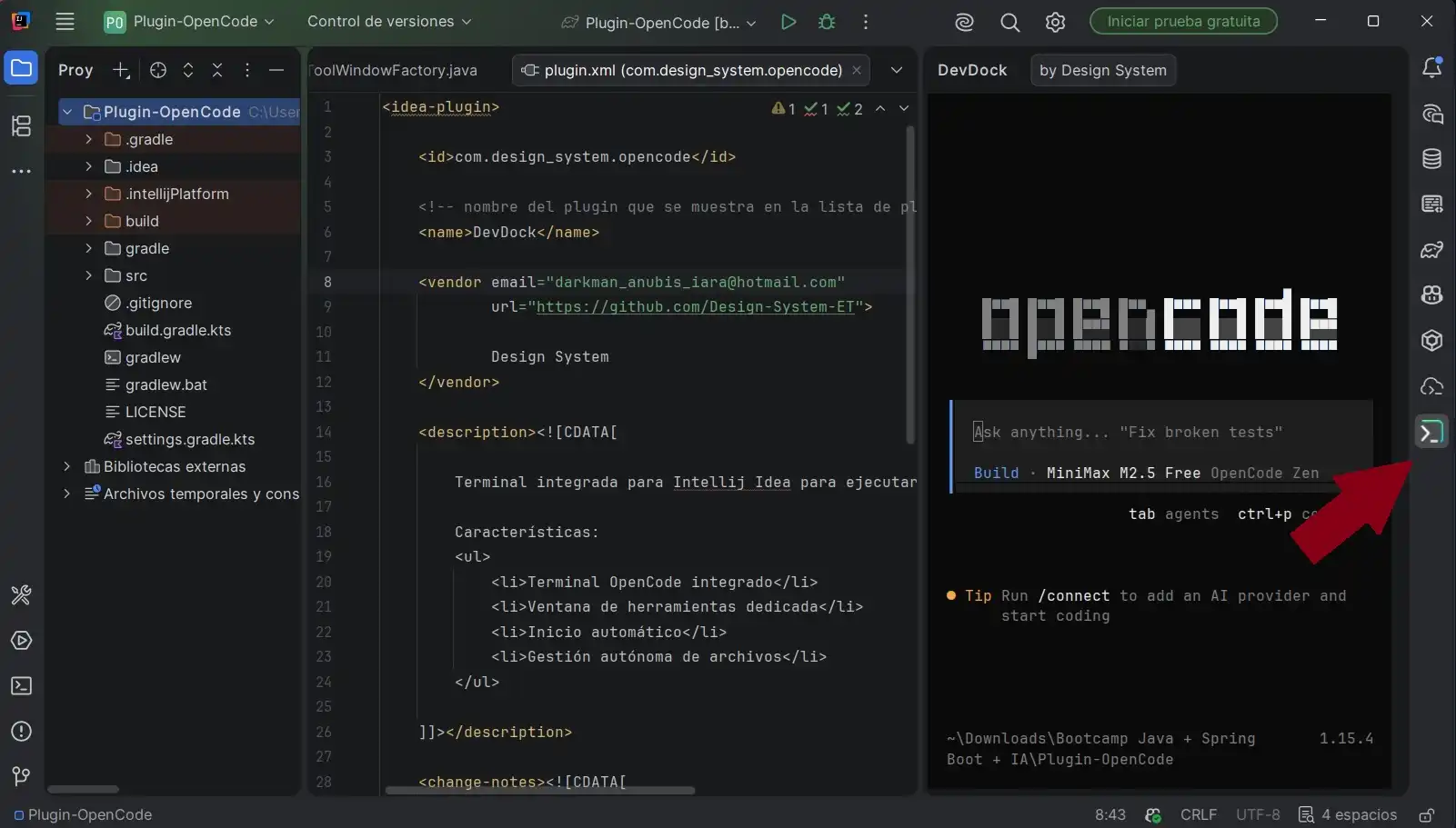
Task: Open Search Everywhere magnifier
Action: 1009,22
